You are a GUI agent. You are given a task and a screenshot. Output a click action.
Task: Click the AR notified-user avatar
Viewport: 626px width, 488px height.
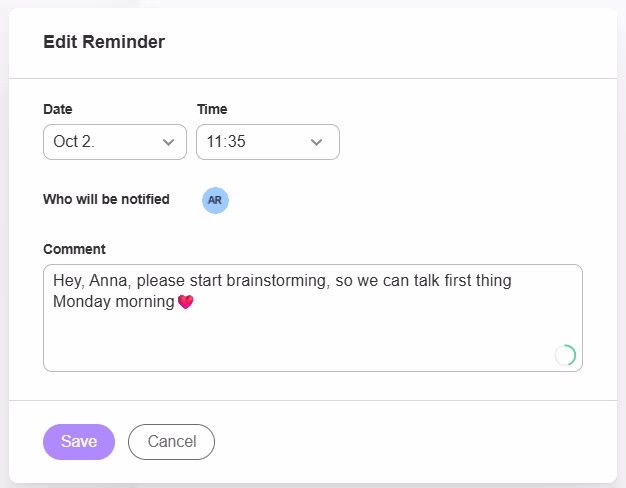click(x=215, y=200)
